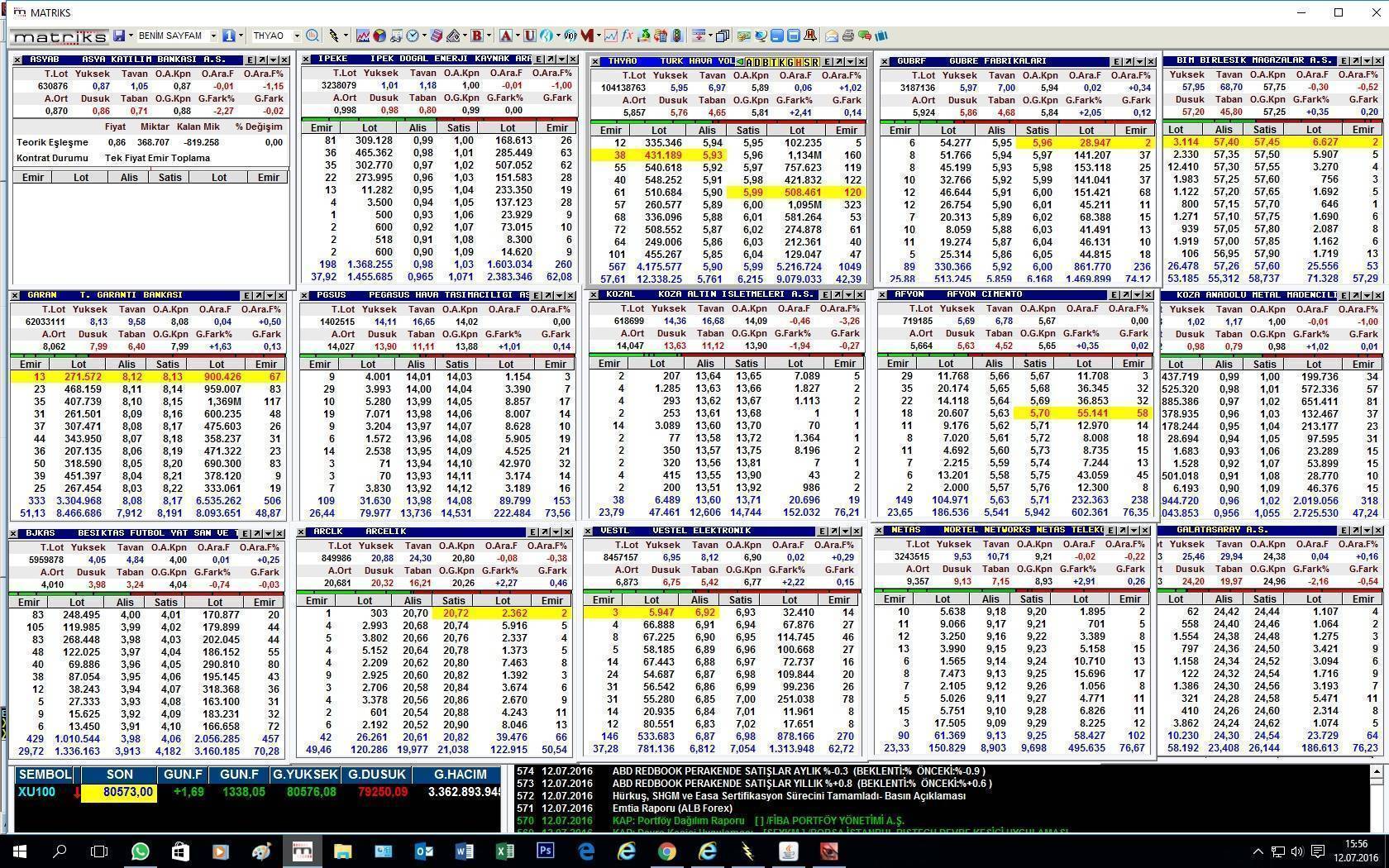Open the fx formula icon in toolbar
Screen dimensions: 1389x868
(x=628, y=36)
